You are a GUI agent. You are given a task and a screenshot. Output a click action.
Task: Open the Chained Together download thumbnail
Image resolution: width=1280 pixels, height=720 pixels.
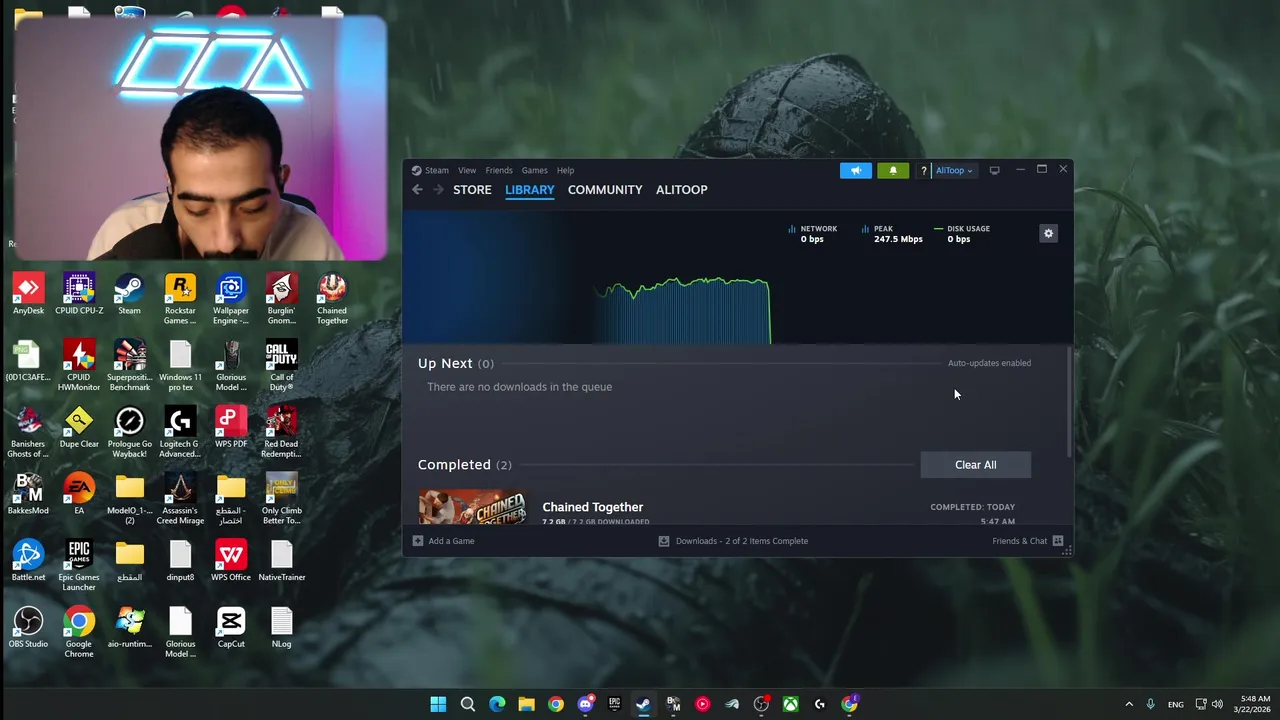pos(472,507)
